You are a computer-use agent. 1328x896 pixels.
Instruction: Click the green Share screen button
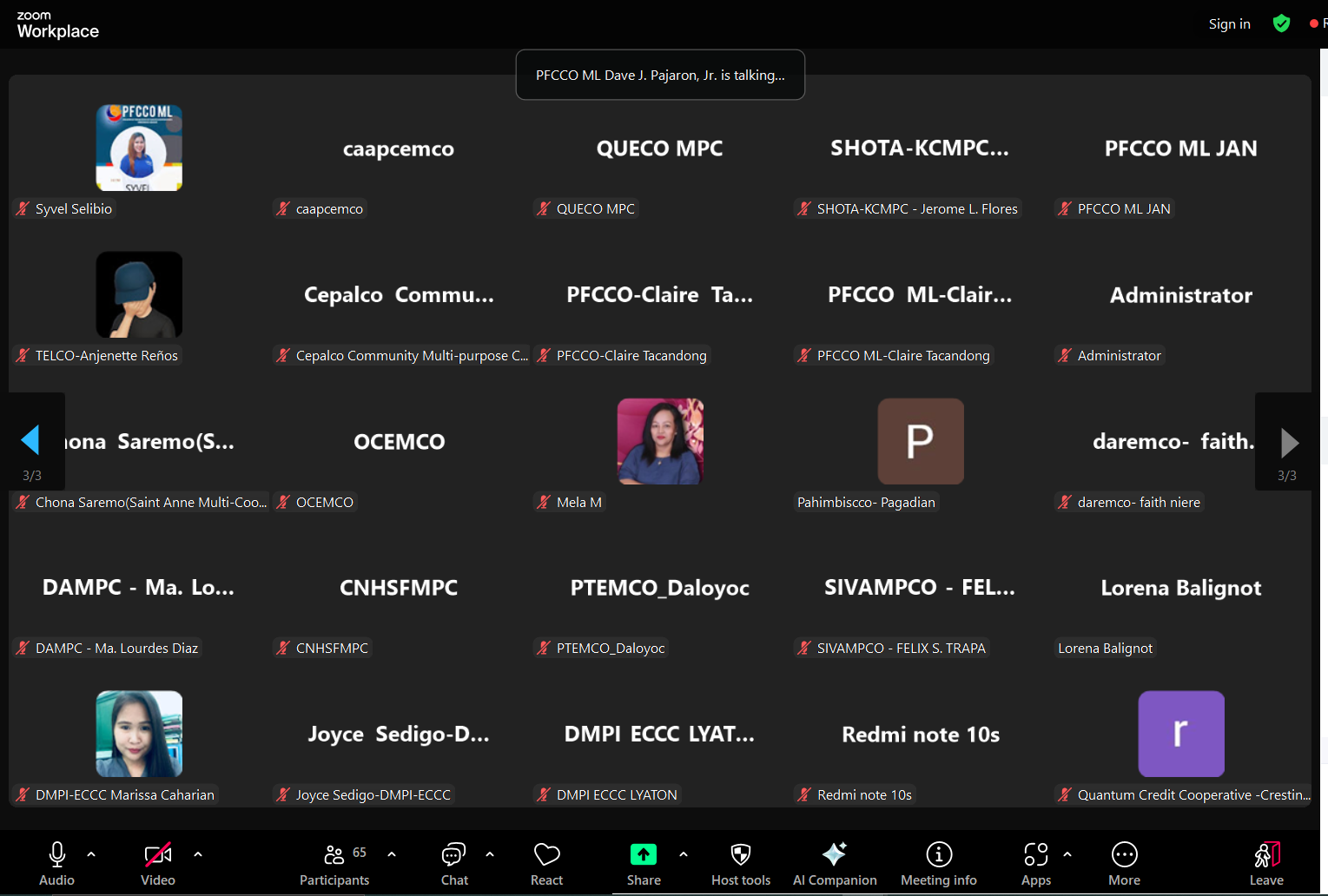point(644,855)
